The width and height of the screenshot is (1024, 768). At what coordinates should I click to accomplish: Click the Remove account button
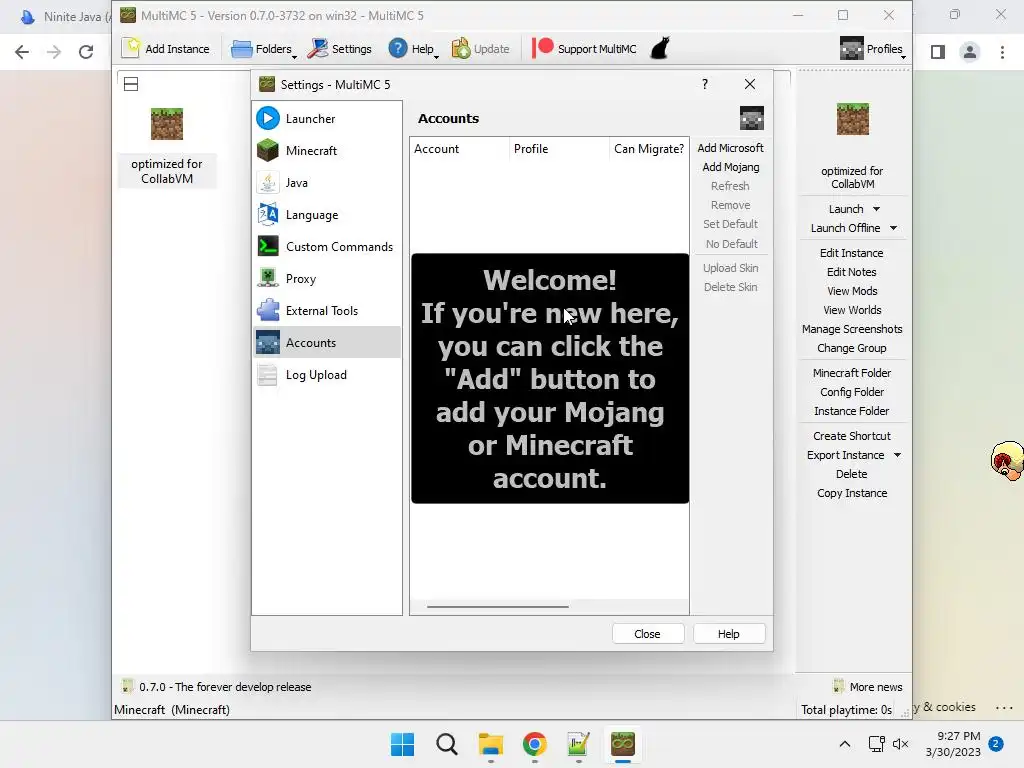click(x=730, y=205)
